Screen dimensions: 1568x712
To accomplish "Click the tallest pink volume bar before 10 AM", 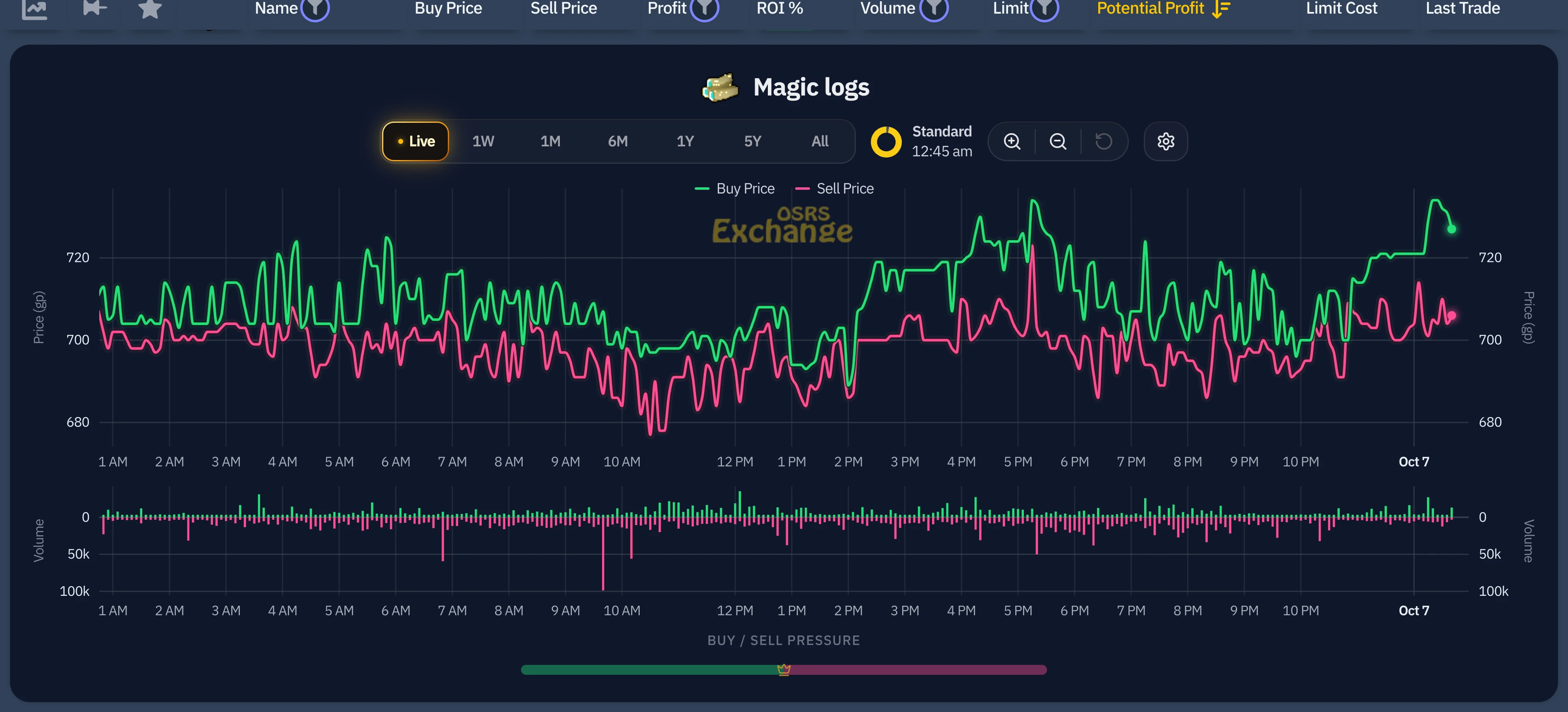I will [603, 554].
